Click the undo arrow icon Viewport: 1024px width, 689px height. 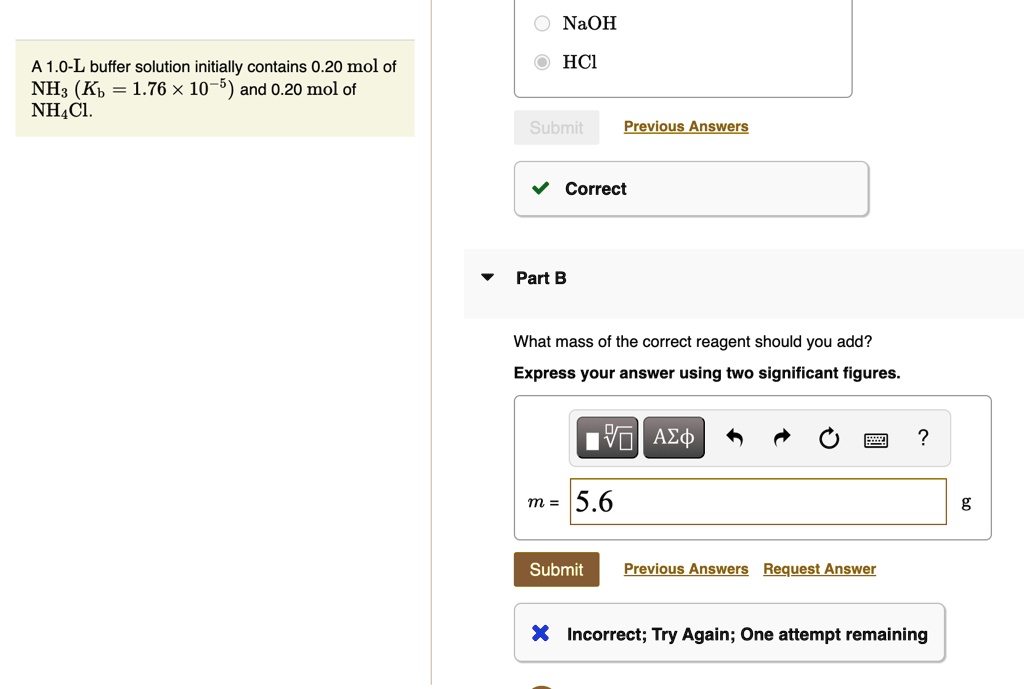click(x=735, y=438)
